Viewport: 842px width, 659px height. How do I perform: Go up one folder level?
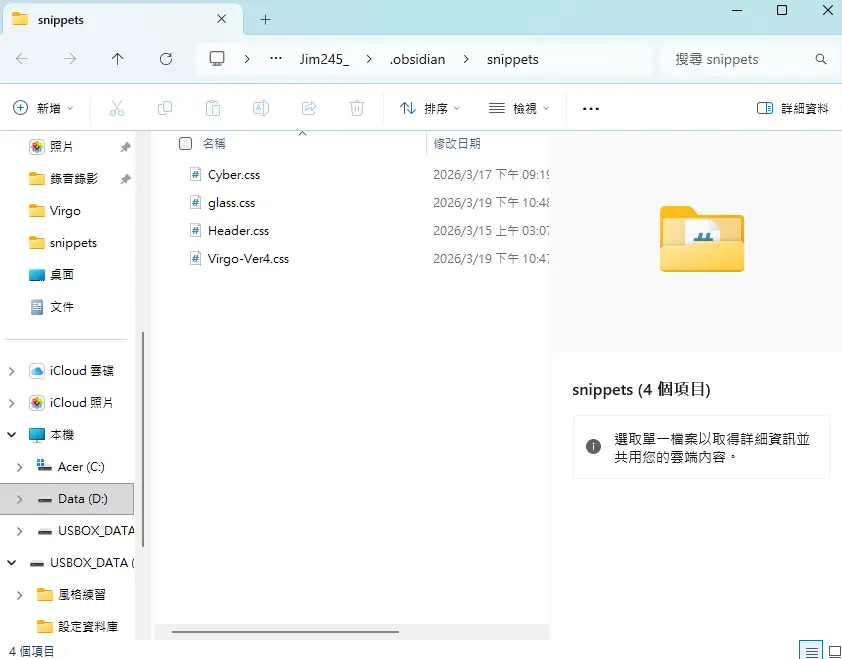[x=118, y=59]
